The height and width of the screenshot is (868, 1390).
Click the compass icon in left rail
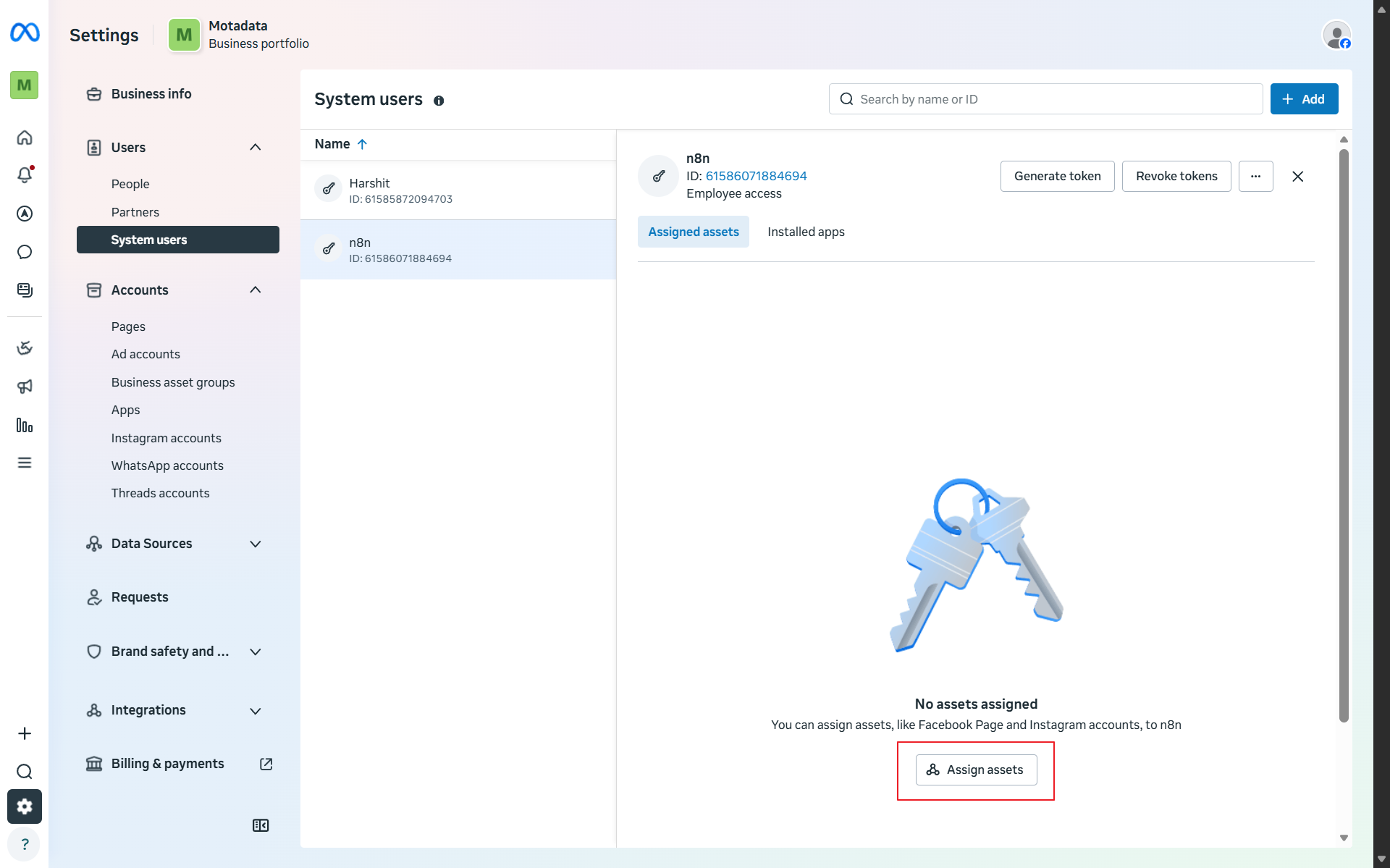(25, 214)
